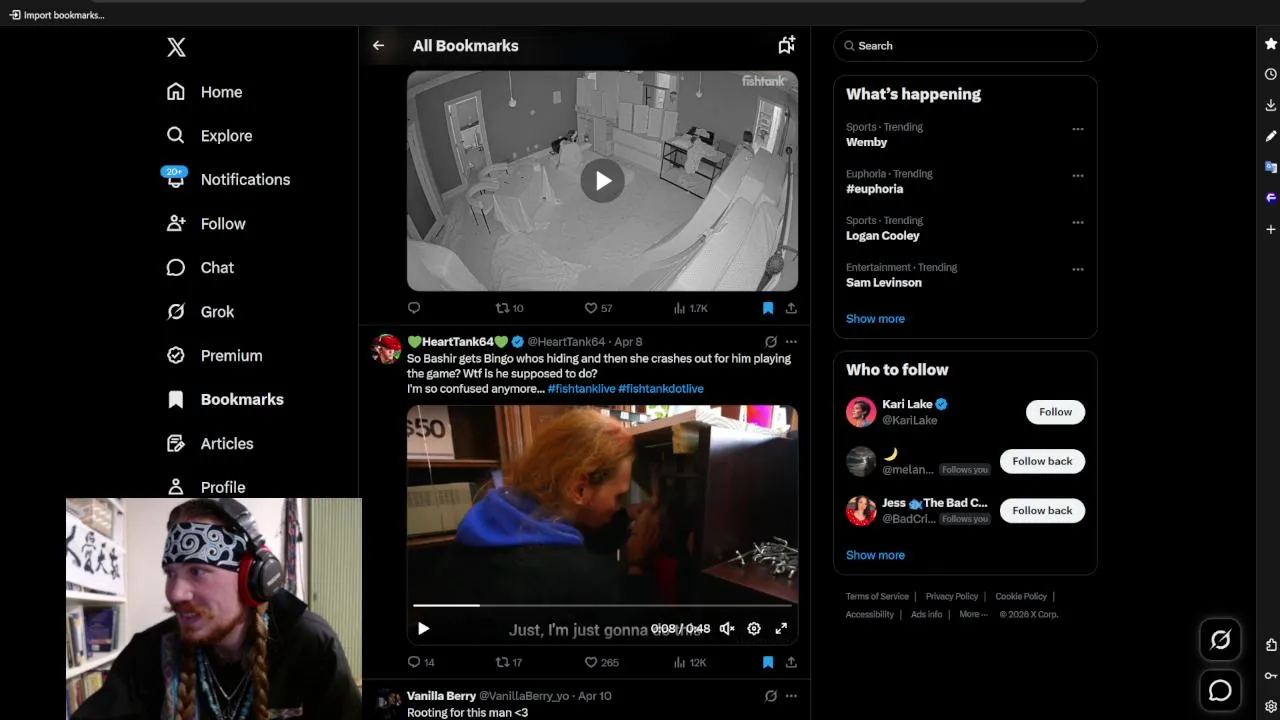1280x720 pixels.
Task: Click the add bookmark folder icon
Action: click(x=787, y=45)
